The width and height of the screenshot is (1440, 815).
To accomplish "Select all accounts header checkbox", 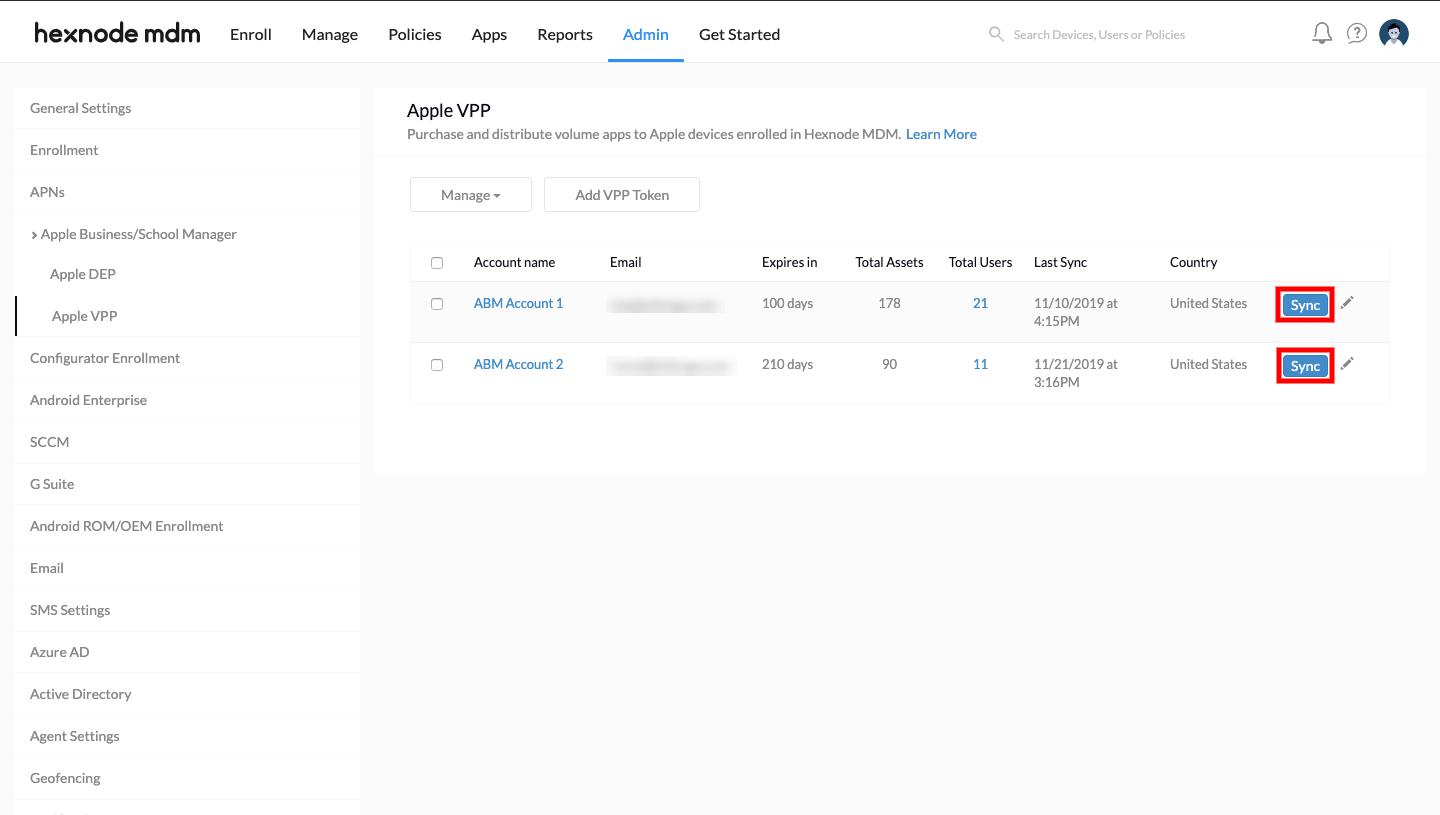I will coord(437,263).
